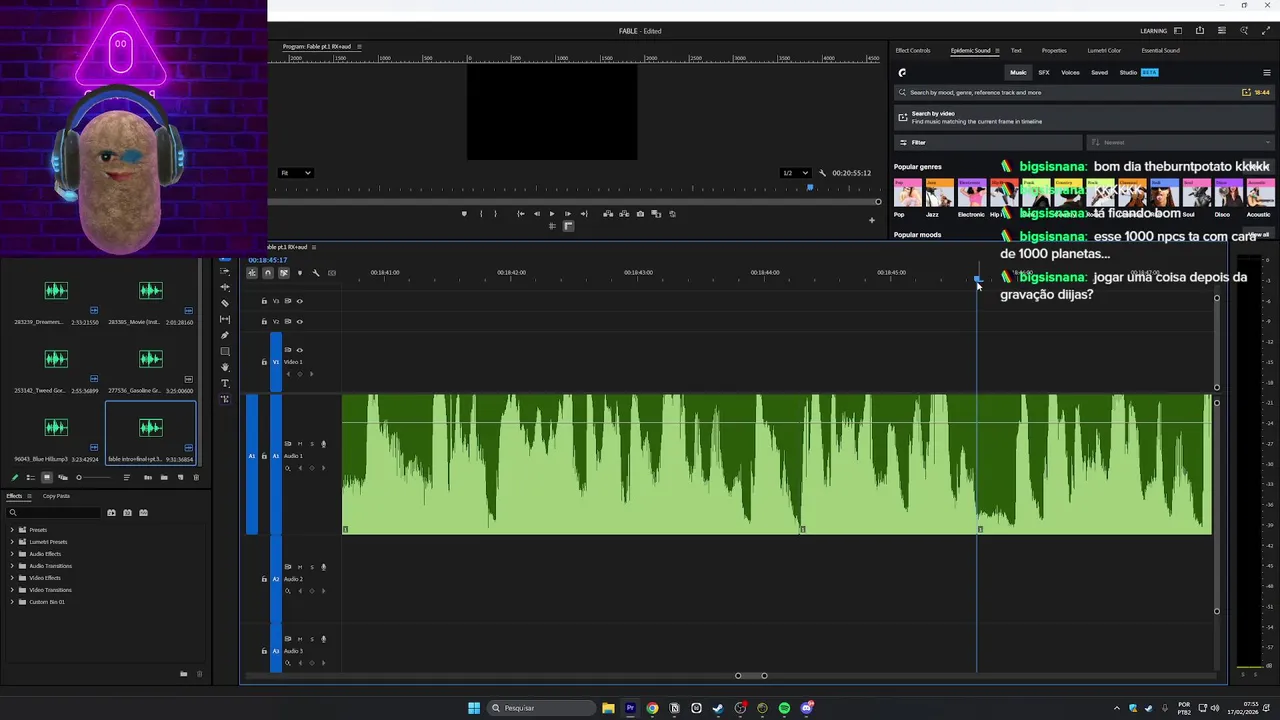Toggle V2 track output eye
The image size is (1280, 720).
click(300, 321)
